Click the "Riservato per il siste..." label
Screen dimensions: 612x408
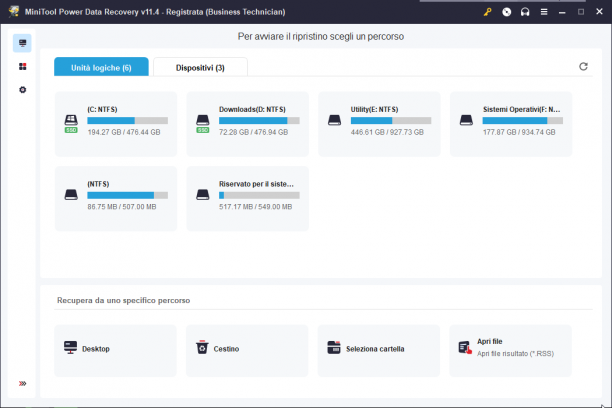tap(256, 184)
